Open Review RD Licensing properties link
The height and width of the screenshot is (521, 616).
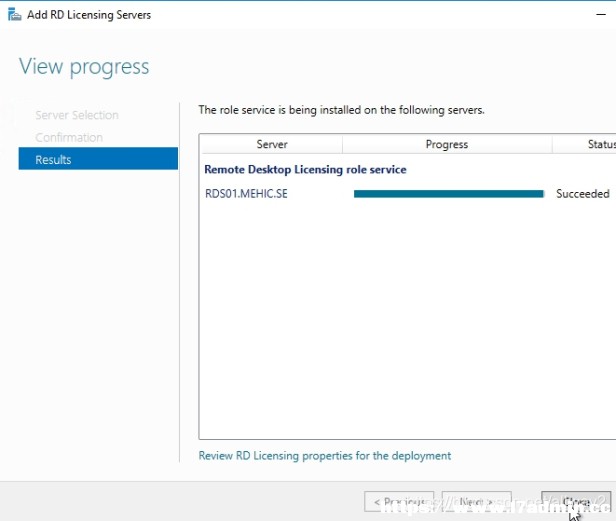tap(324, 456)
